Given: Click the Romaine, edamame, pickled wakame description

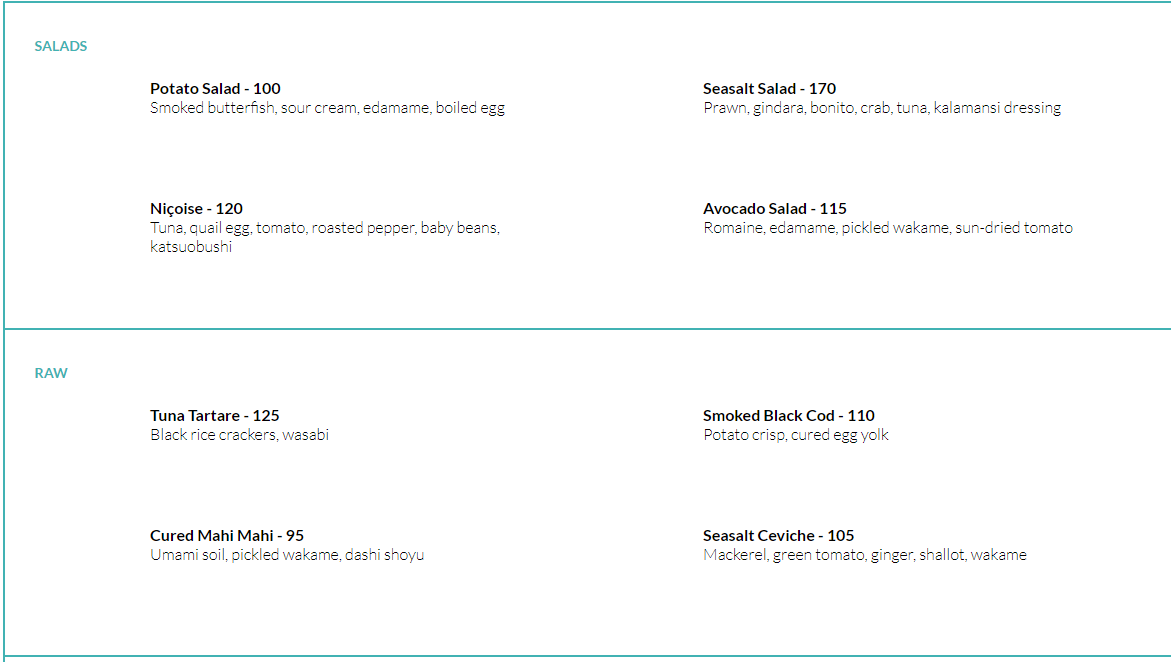Looking at the screenshot, I should [888, 228].
